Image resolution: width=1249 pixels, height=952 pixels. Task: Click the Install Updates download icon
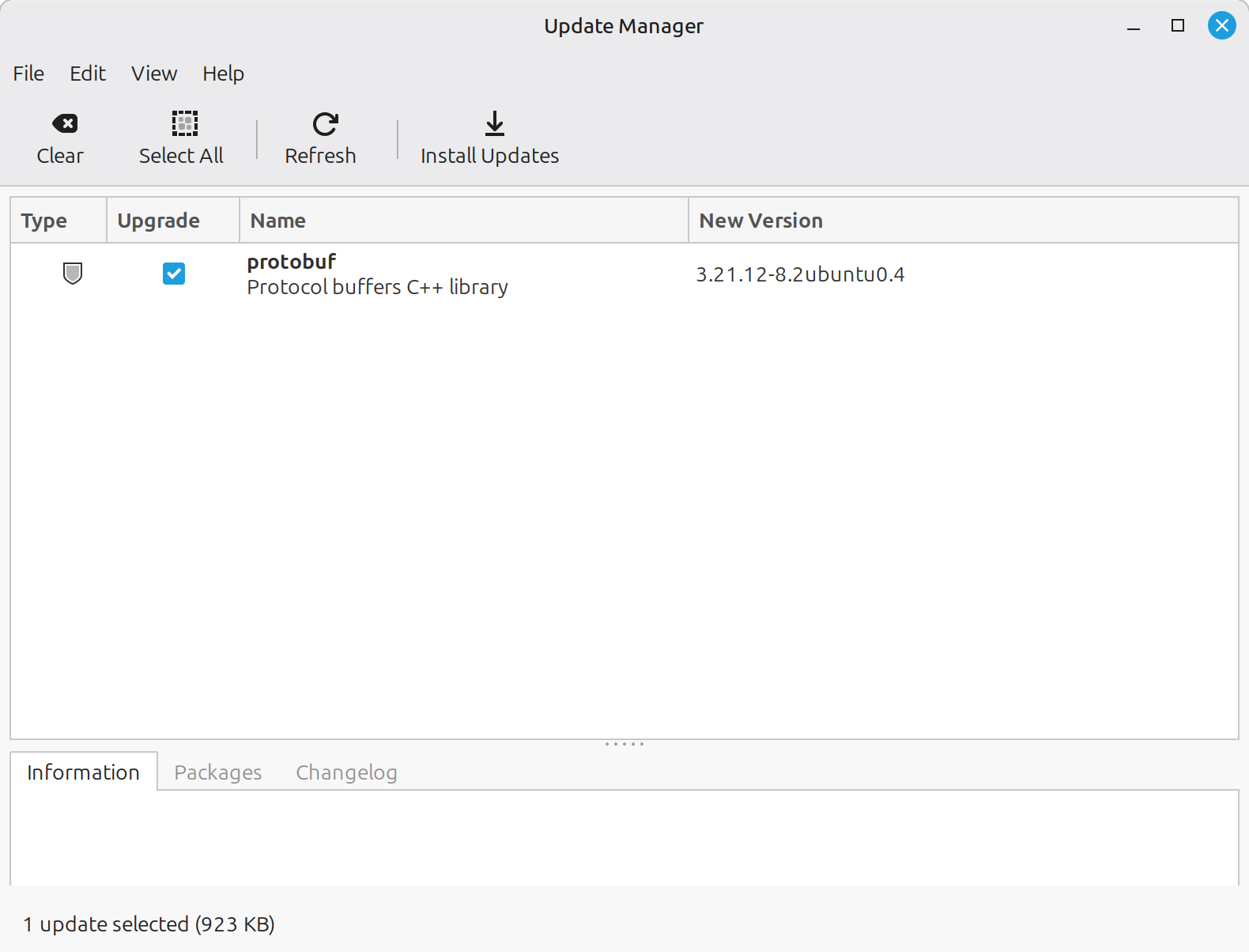pos(494,123)
